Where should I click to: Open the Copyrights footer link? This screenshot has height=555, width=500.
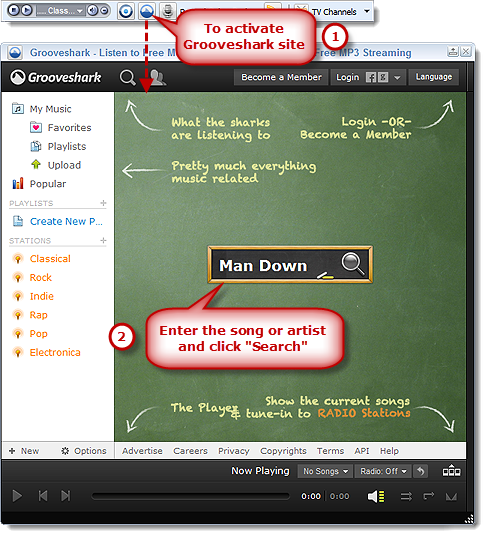coord(283,451)
